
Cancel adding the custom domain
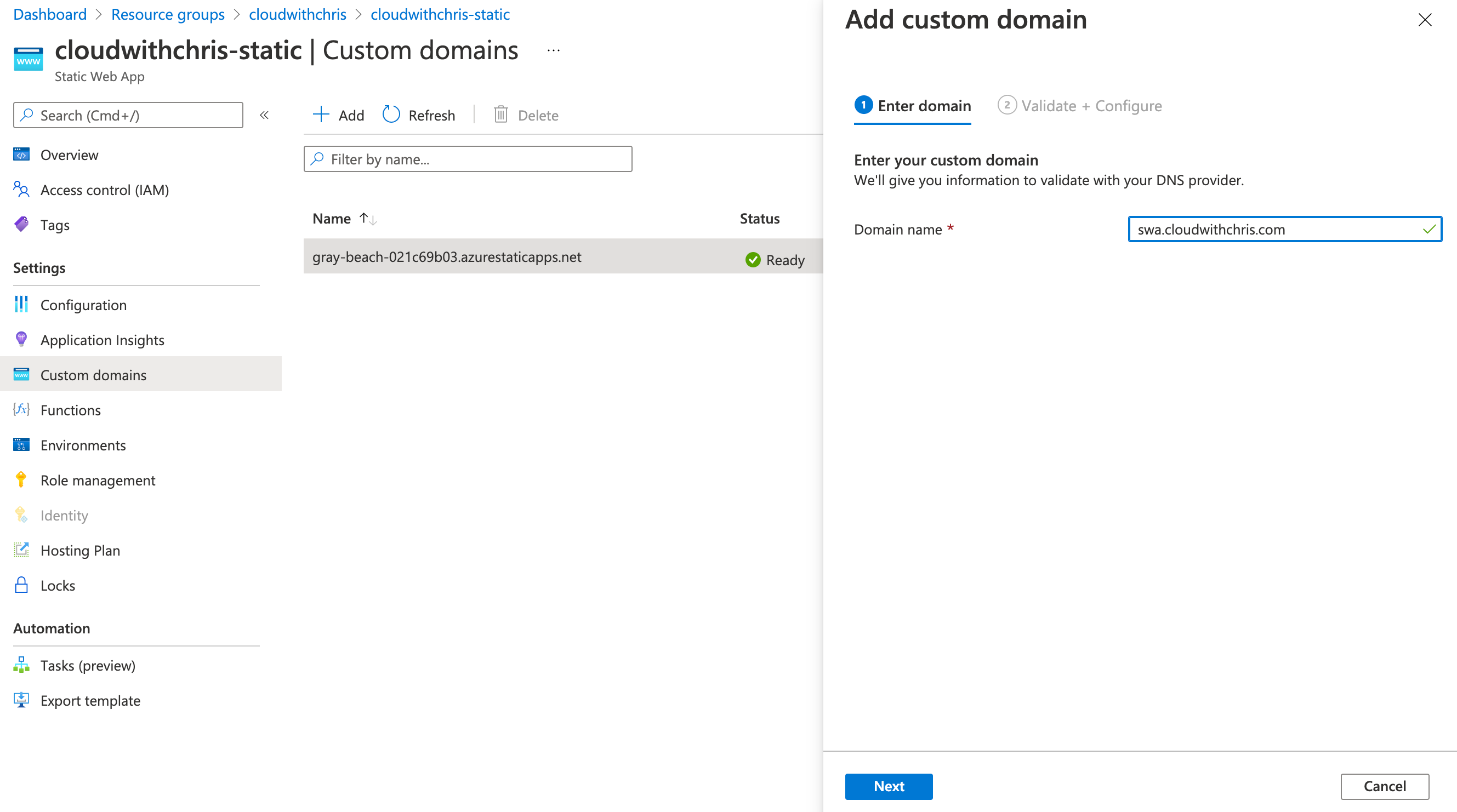coord(1385,786)
